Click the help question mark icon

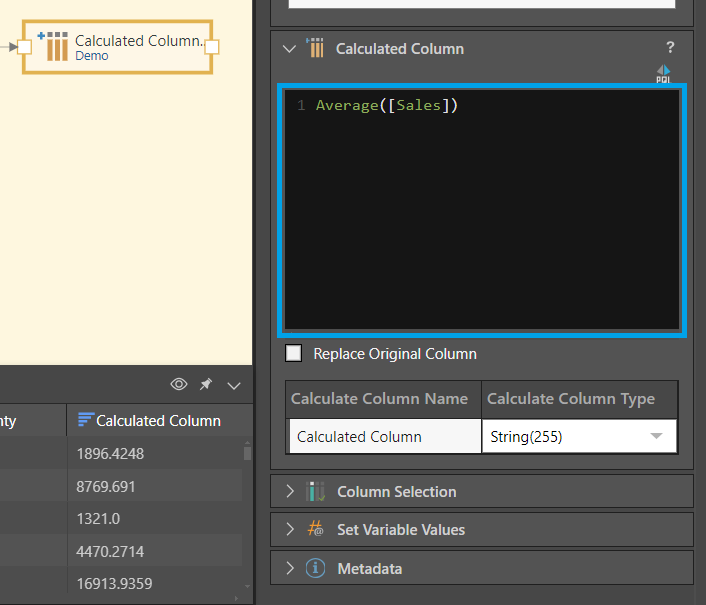[670, 47]
